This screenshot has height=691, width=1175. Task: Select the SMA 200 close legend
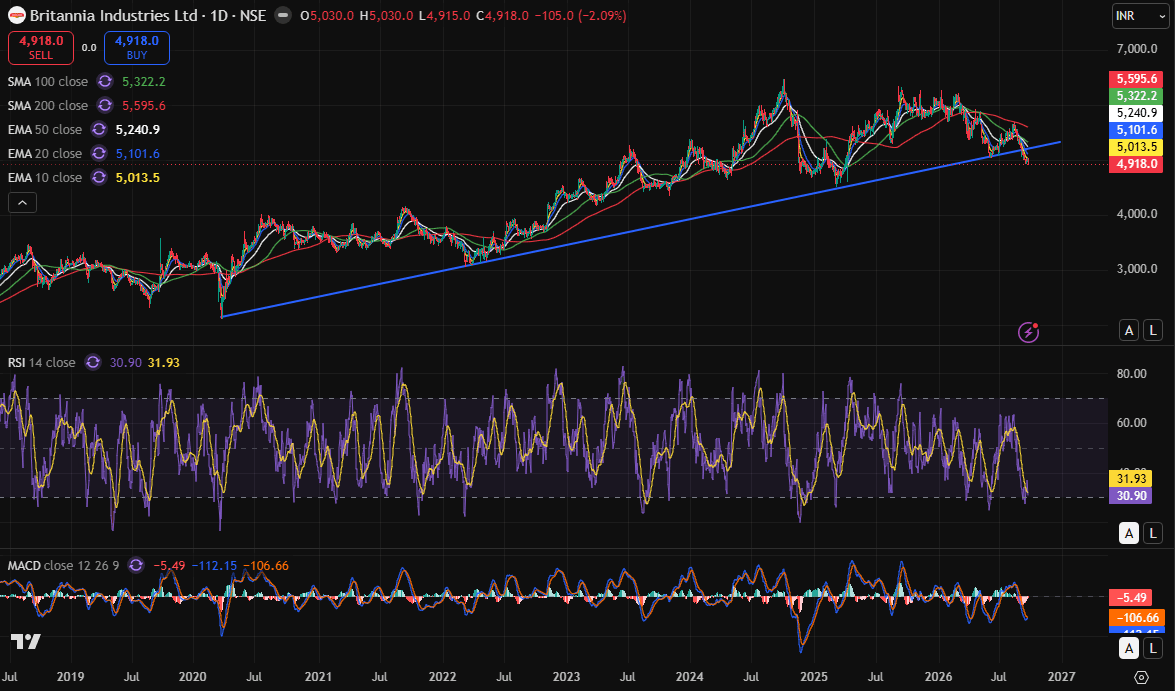point(48,105)
